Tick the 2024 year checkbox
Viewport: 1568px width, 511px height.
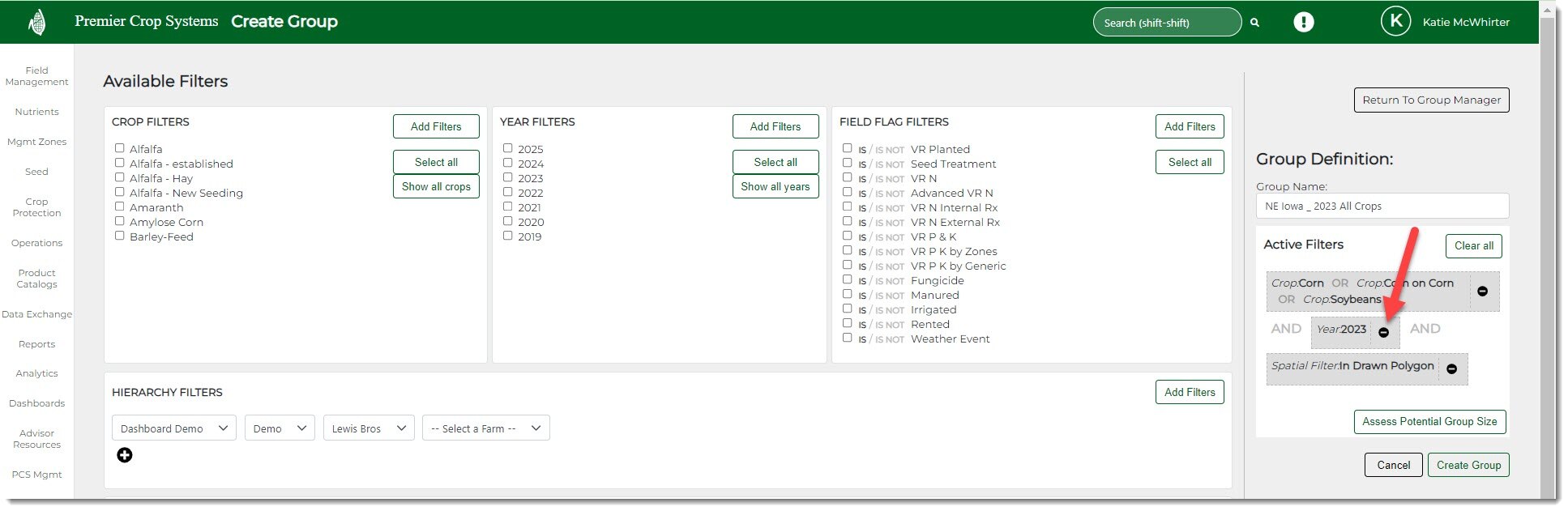point(508,163)
